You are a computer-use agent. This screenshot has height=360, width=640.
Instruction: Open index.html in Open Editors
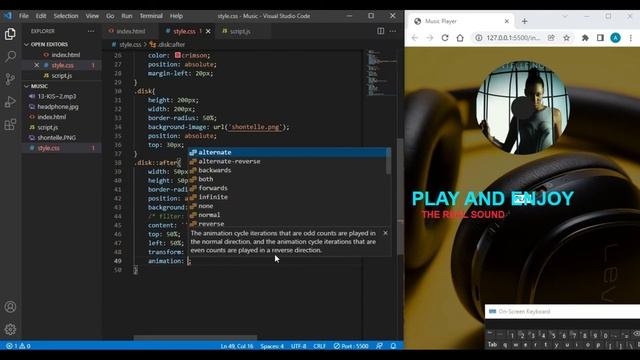click(65, 55)
